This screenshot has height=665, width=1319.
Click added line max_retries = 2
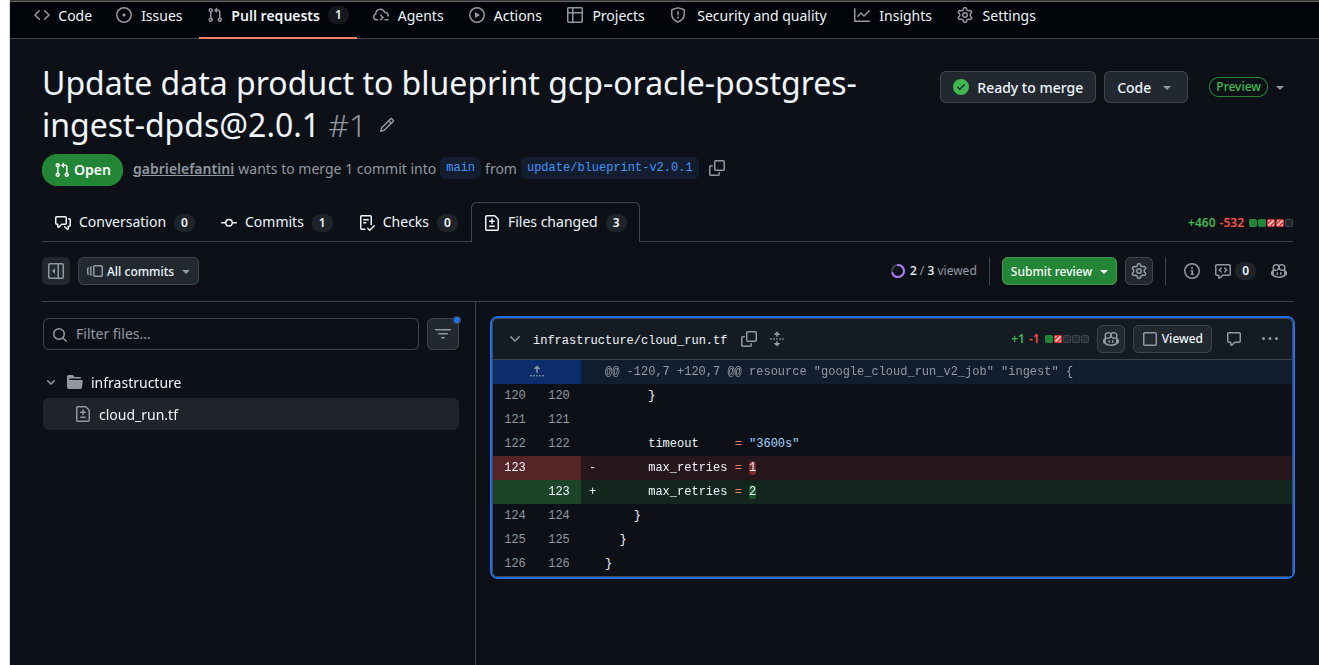click(892, 491)
